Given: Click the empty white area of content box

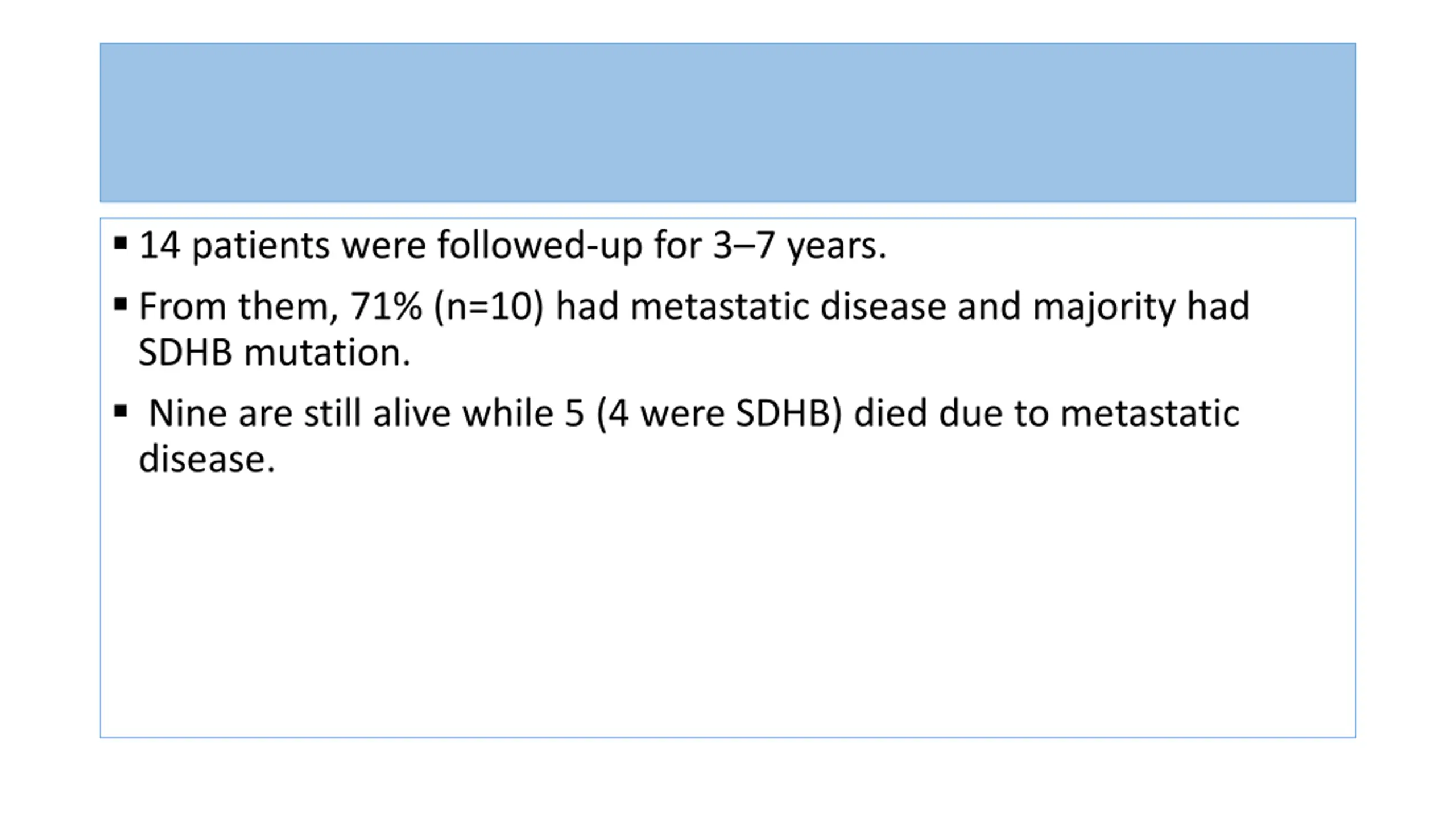Looking at the screenshot, I should tap(727, 609).
